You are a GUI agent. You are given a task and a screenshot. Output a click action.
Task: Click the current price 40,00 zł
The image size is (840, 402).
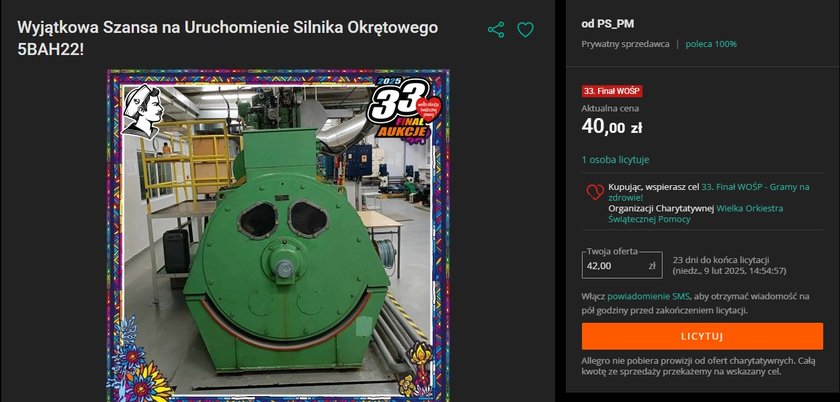point(612,128)
